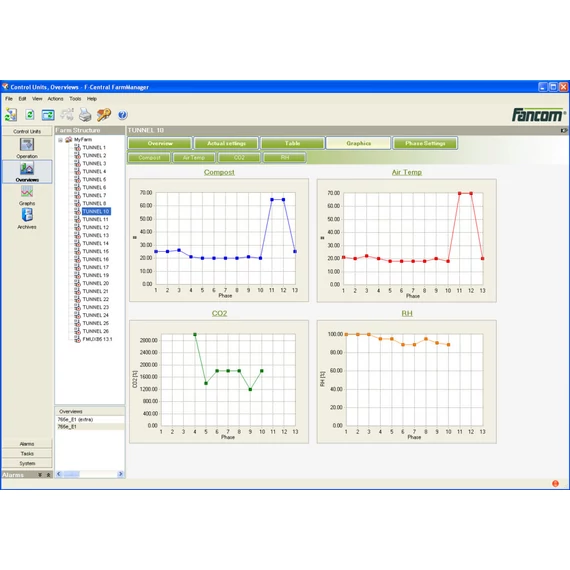Open the Alarms sidebar section
The width and height of the screenshot is (570, 570).
(27, 444)
